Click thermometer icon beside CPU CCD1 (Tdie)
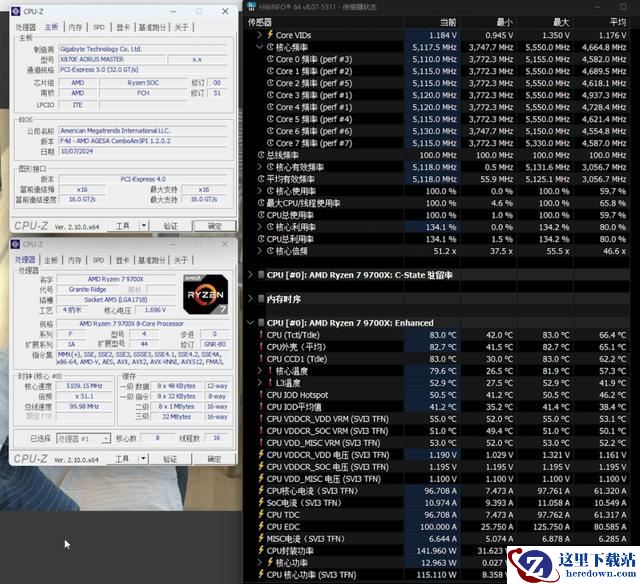 [261, 359]
